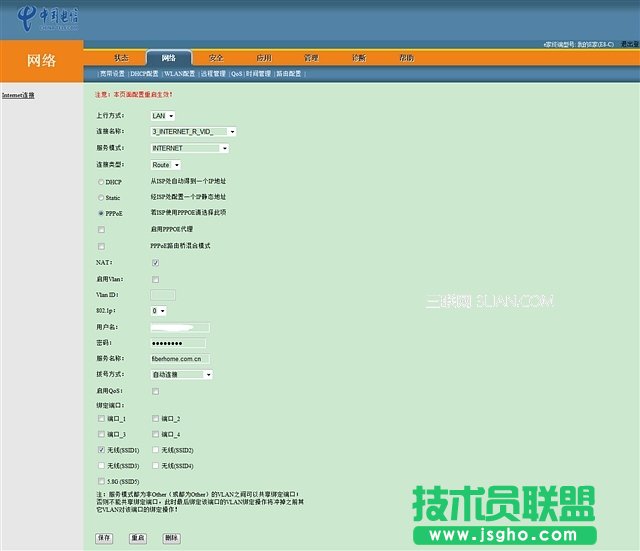
Task: Open the 诊断 (Diagnostics) tab
Action: tap(359, 58)
